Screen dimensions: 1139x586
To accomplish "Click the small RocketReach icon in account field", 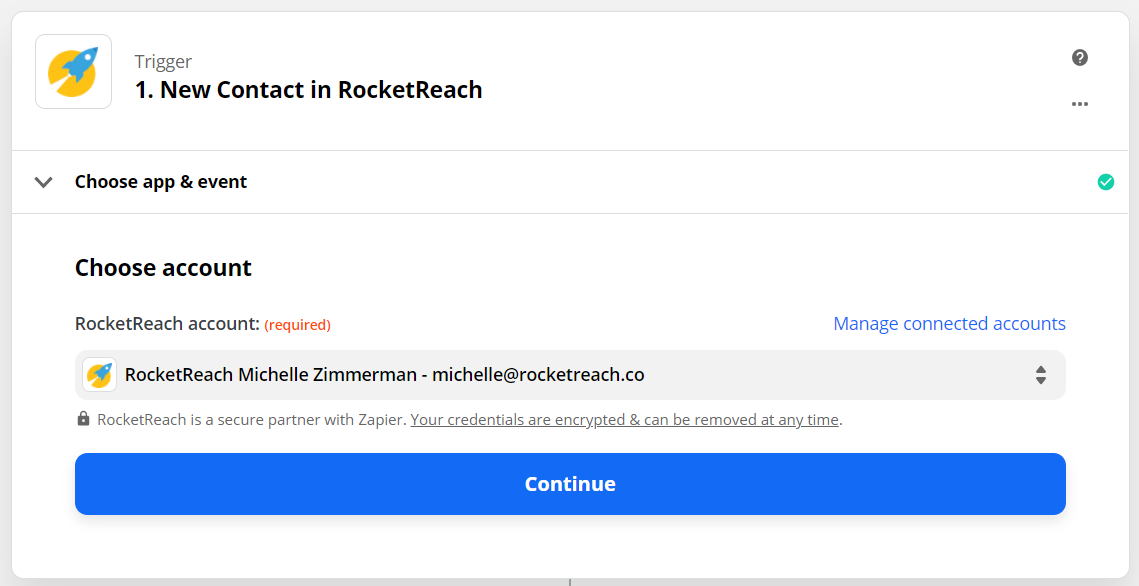I will 100,375.
